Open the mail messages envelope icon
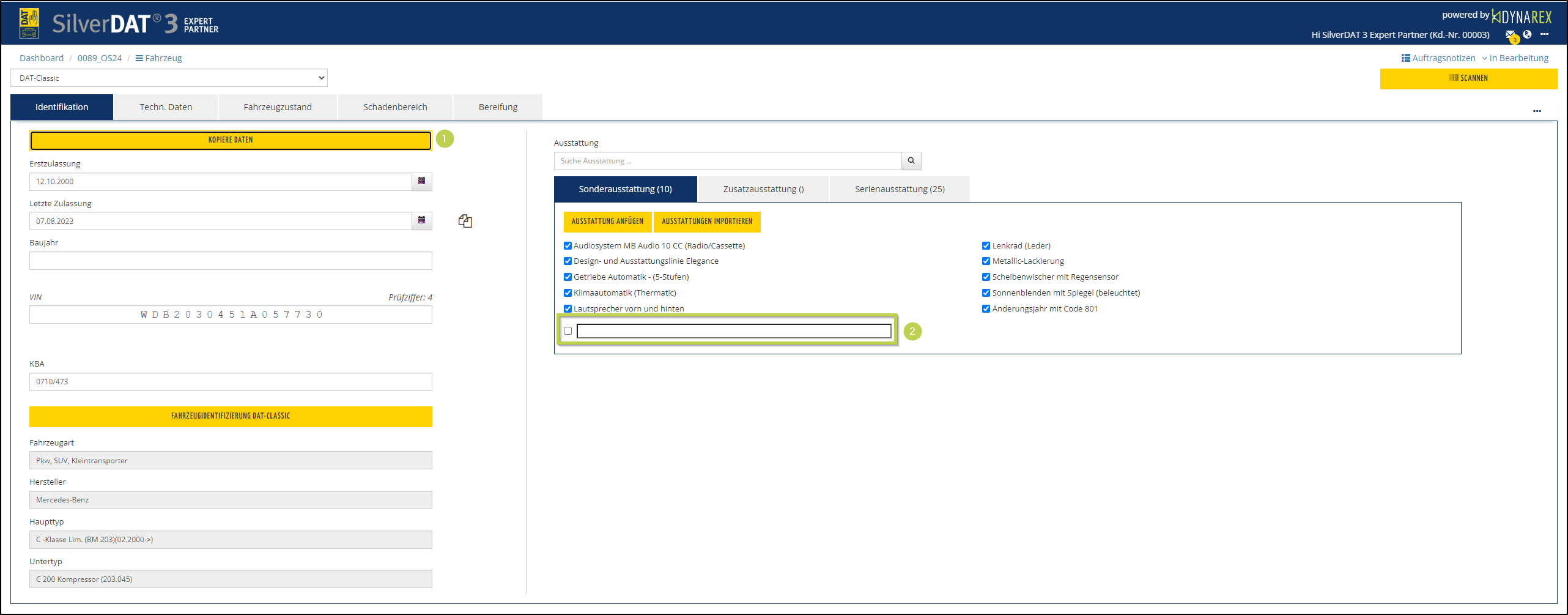 [1510, 35]
